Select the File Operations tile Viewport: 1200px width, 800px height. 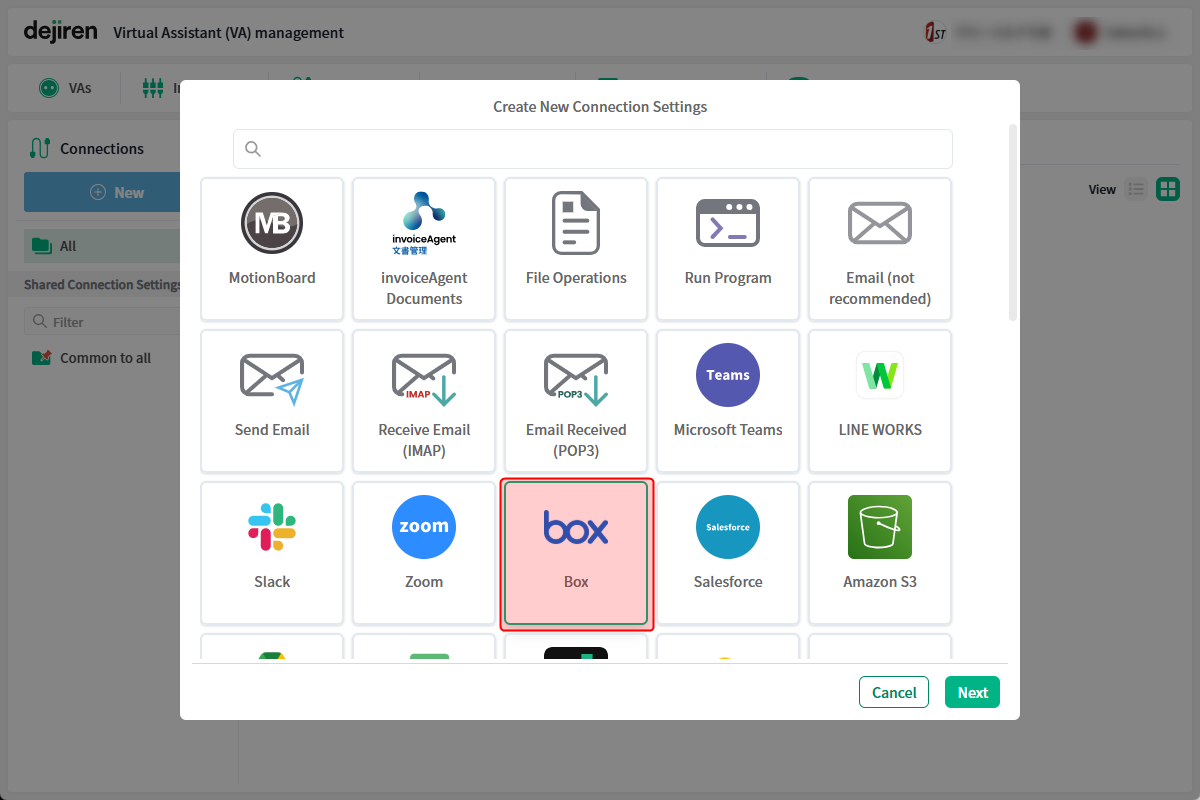(576, 249)
